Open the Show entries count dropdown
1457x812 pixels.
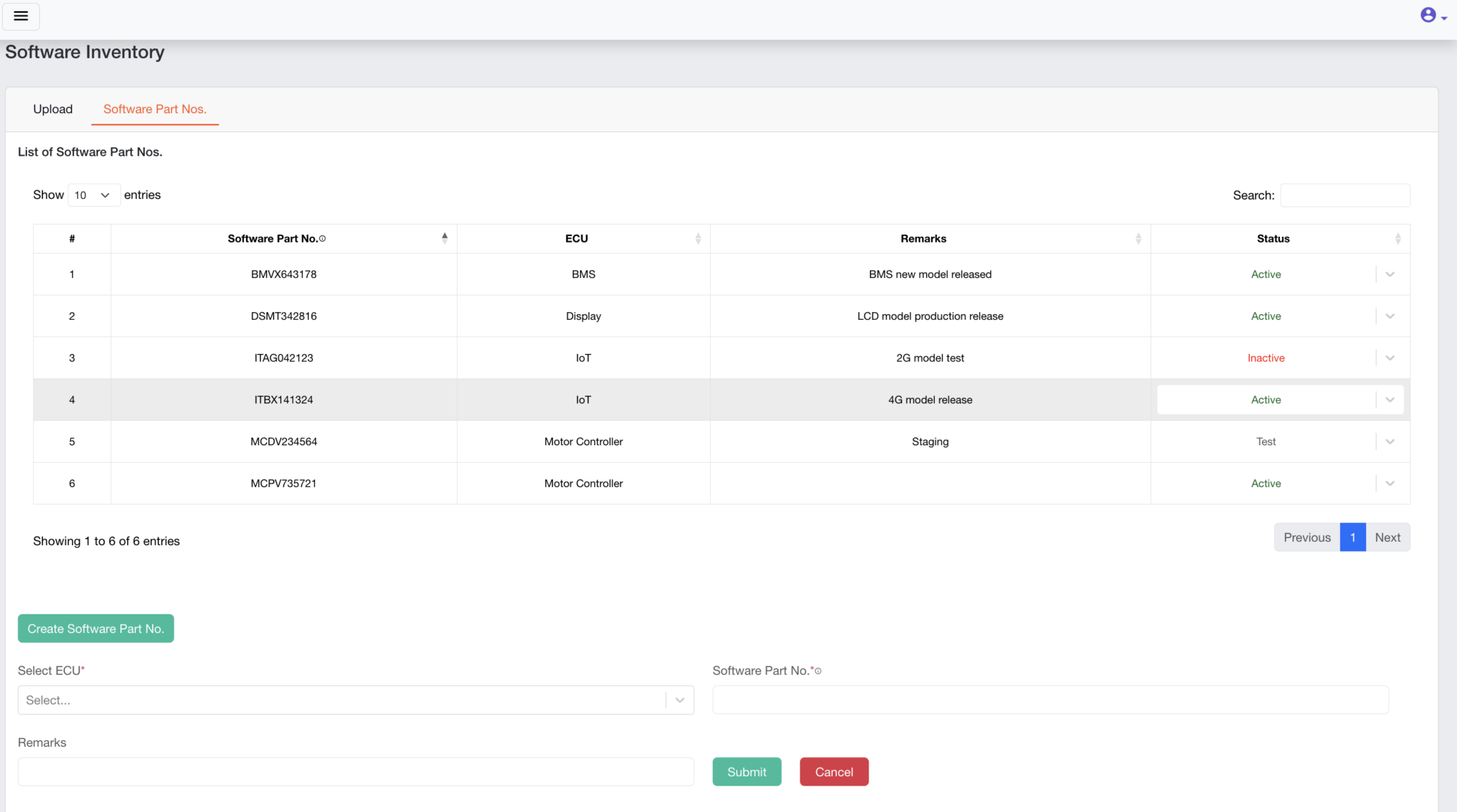pyautogui.click(x=93, y=195)
